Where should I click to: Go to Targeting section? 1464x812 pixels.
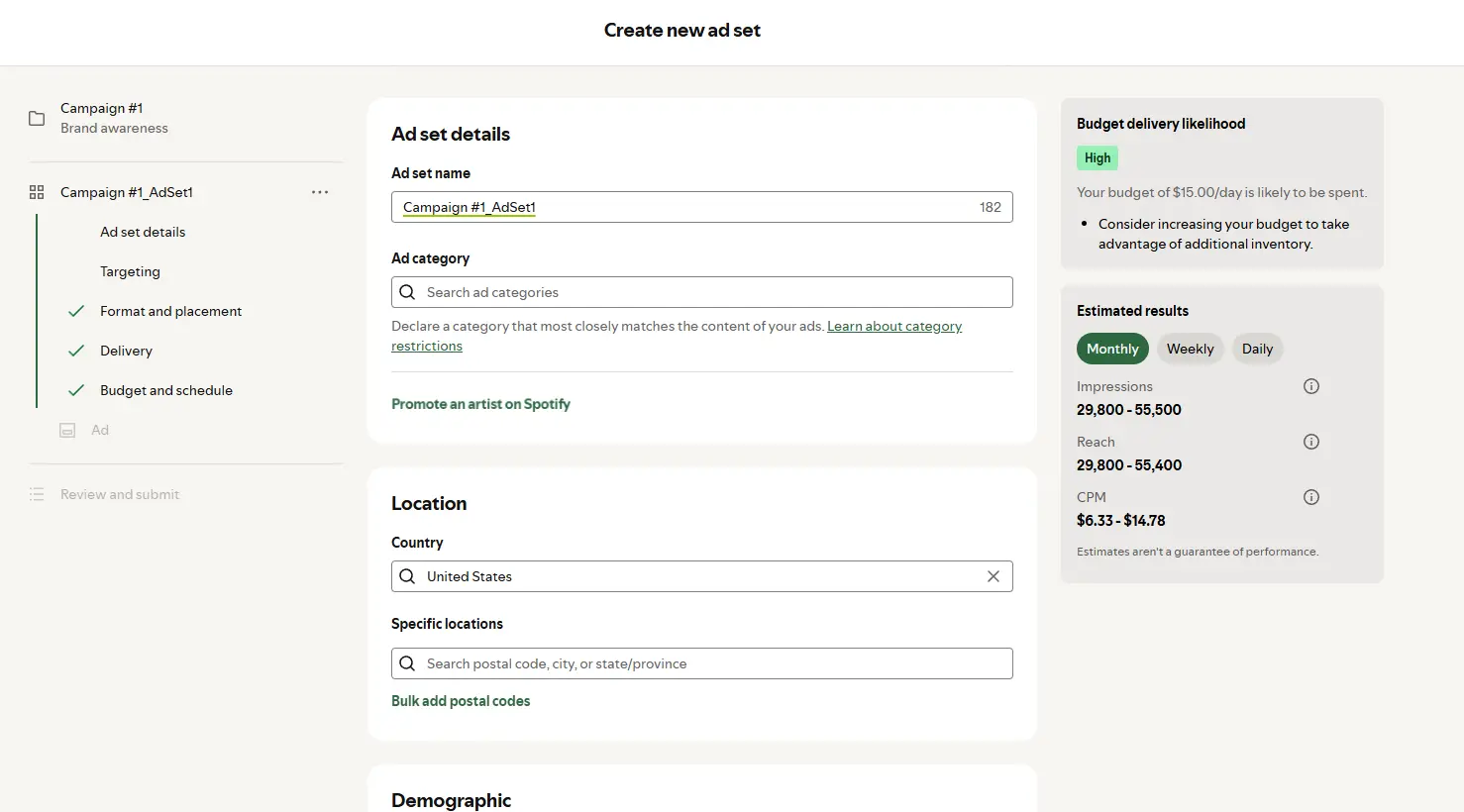(130, 271)
